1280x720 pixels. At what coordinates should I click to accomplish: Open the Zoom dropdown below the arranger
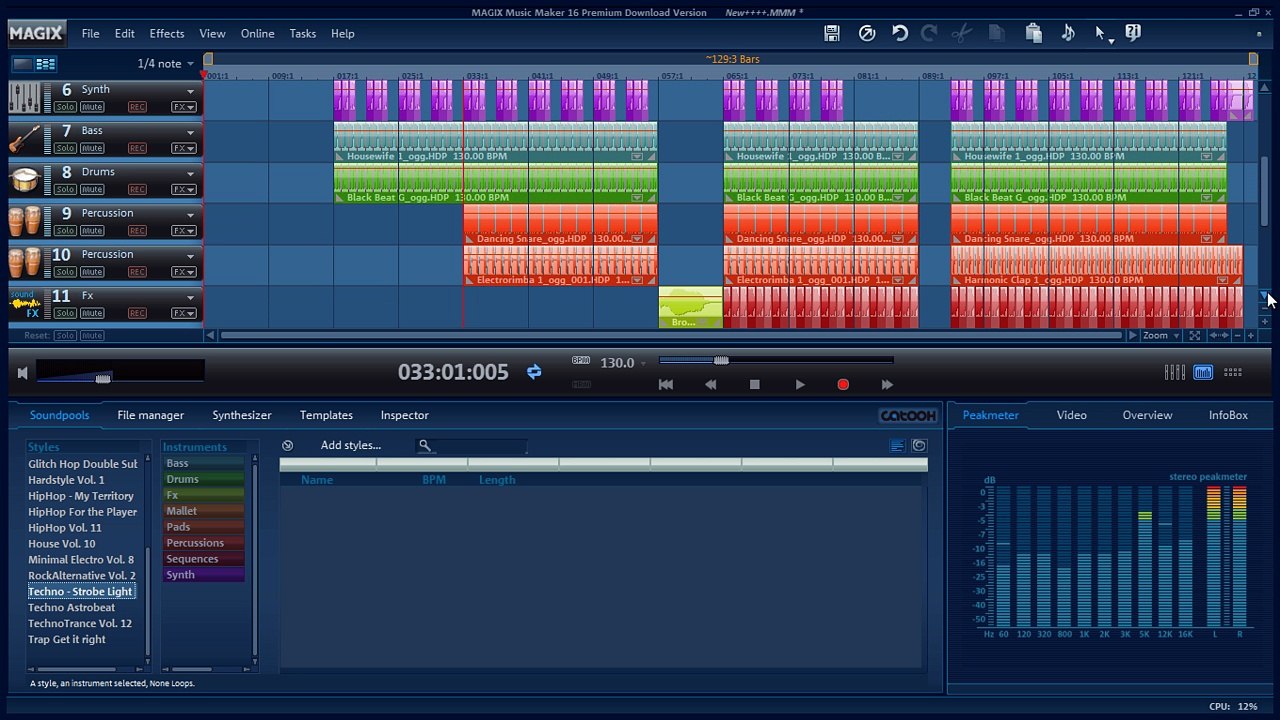pyautogui.click(x=1160, y=336)
